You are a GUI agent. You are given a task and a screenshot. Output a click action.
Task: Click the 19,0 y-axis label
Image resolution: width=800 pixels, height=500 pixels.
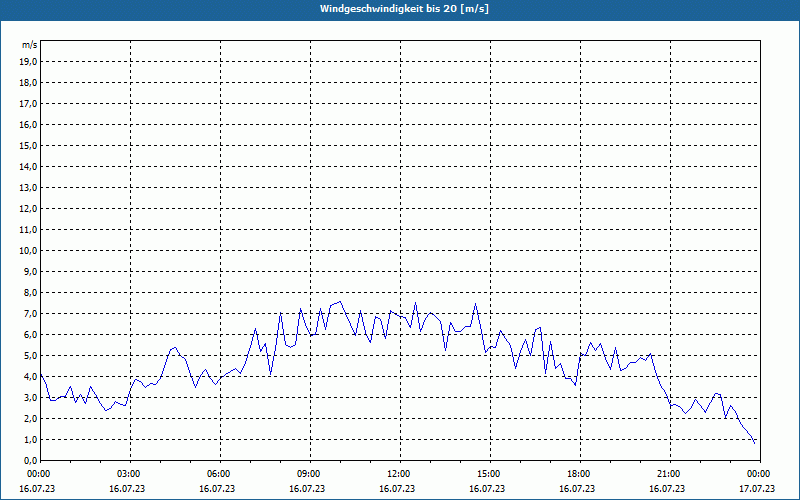click(x=28, y=62)
